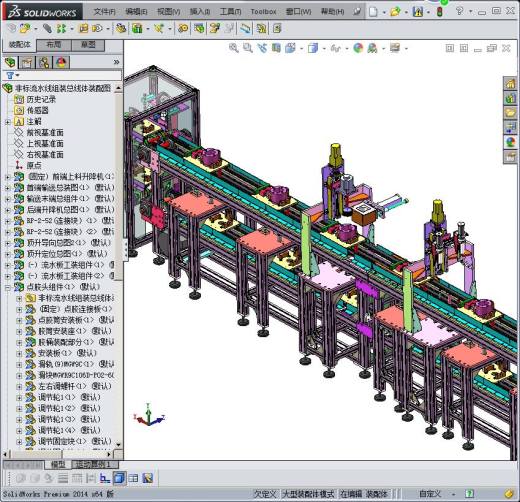Open the Appearances color ball in view toolbar

[358, 48]
